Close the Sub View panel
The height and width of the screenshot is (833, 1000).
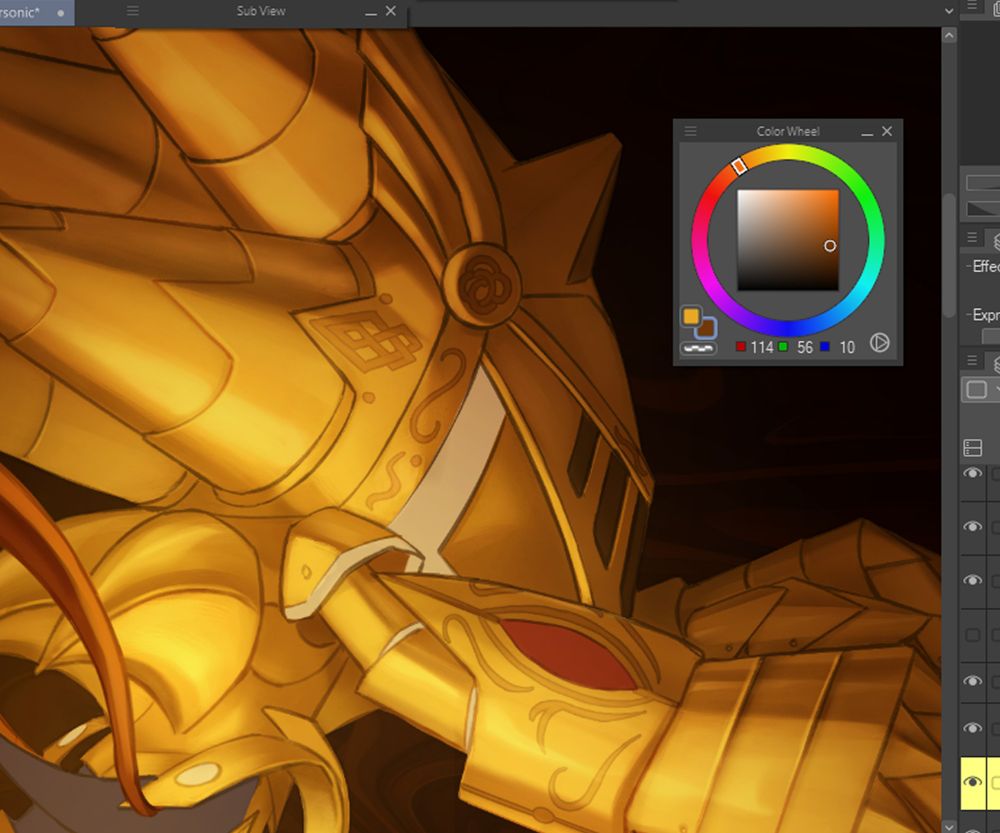click(x=391, y=11)
